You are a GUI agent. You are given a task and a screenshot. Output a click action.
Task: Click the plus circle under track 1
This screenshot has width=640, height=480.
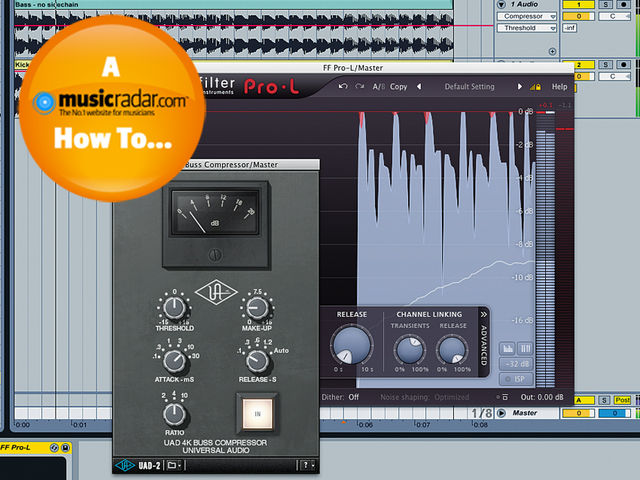click(552, 51)
